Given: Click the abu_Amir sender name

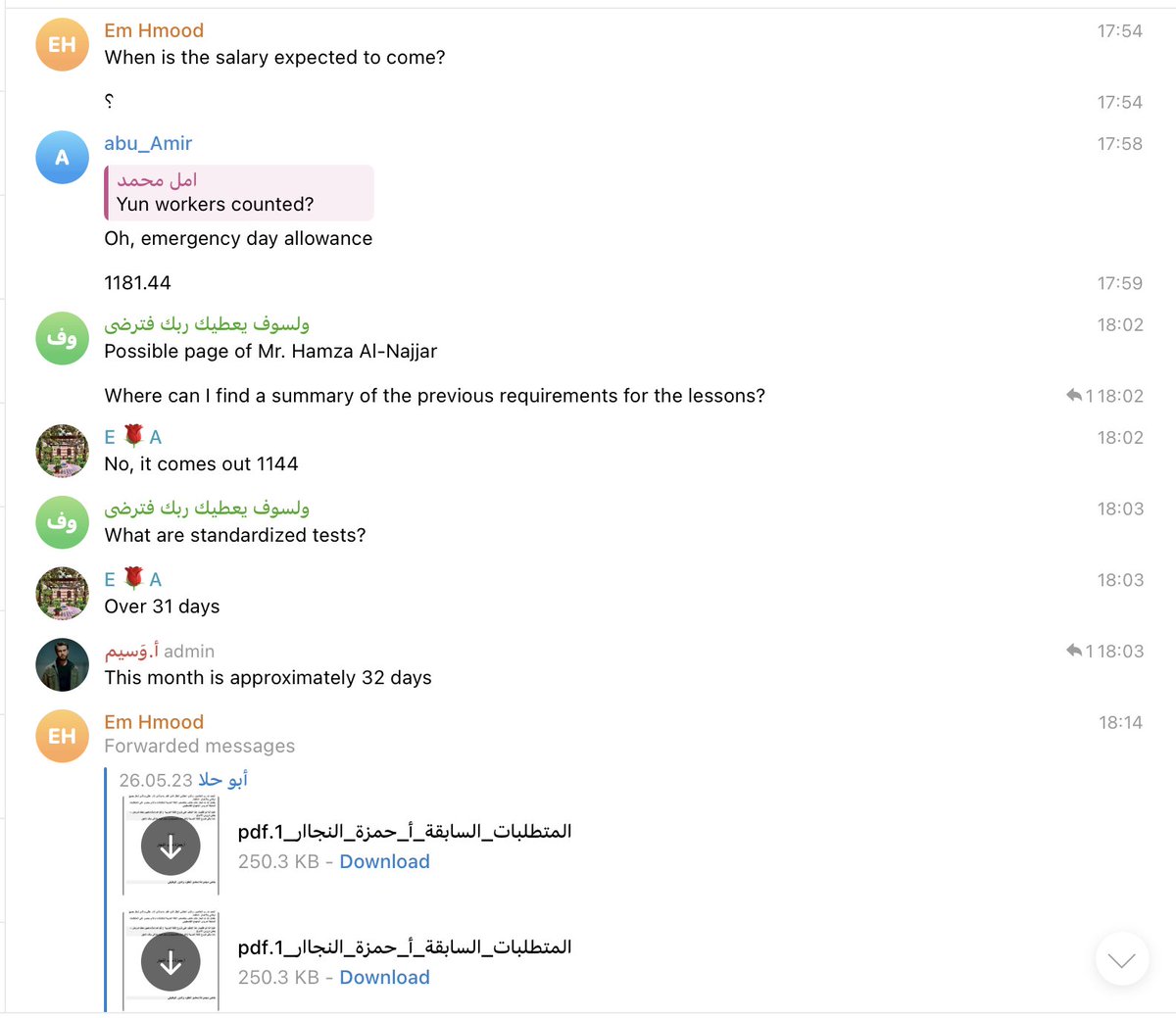Looking at the screenshot, I should tap(148, 143).
